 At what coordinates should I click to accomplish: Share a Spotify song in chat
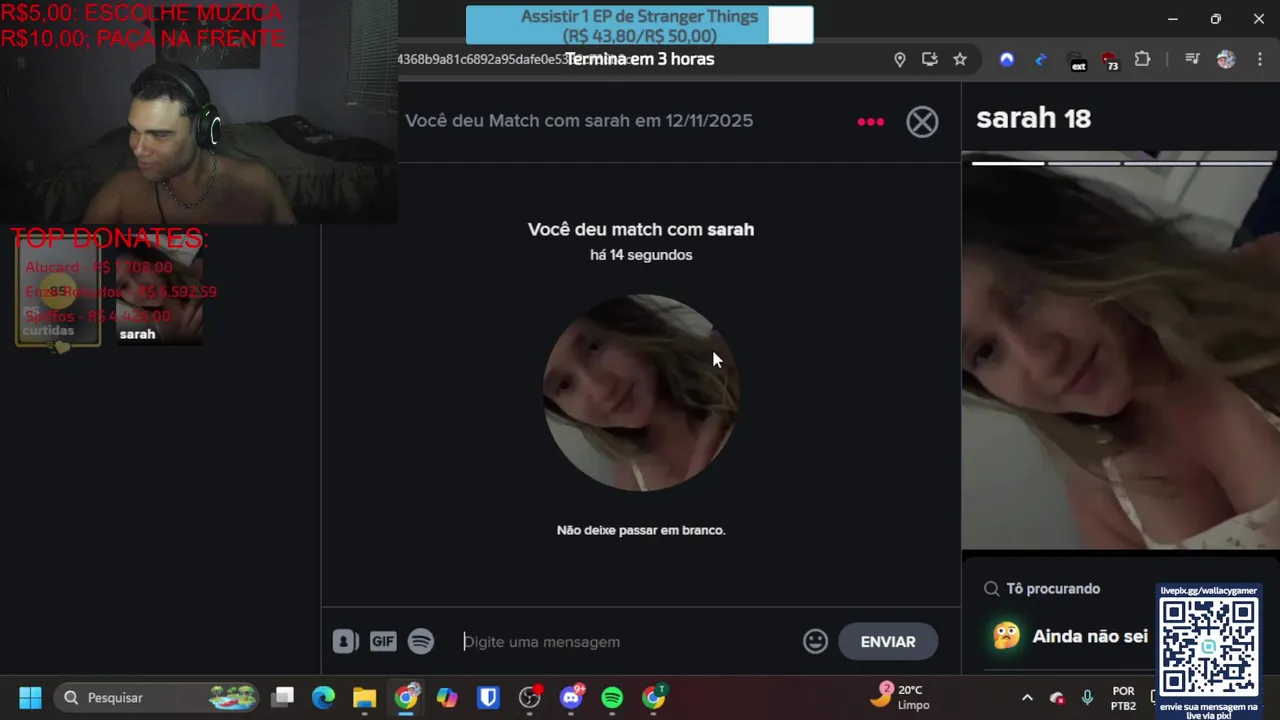point(421,642)
